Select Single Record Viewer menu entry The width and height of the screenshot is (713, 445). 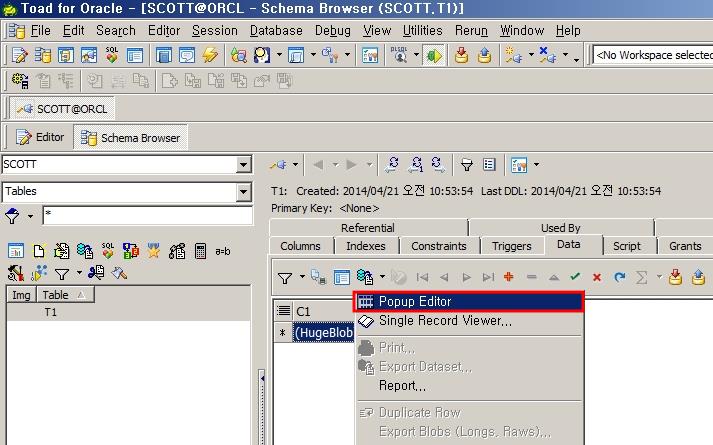[445, 321]
